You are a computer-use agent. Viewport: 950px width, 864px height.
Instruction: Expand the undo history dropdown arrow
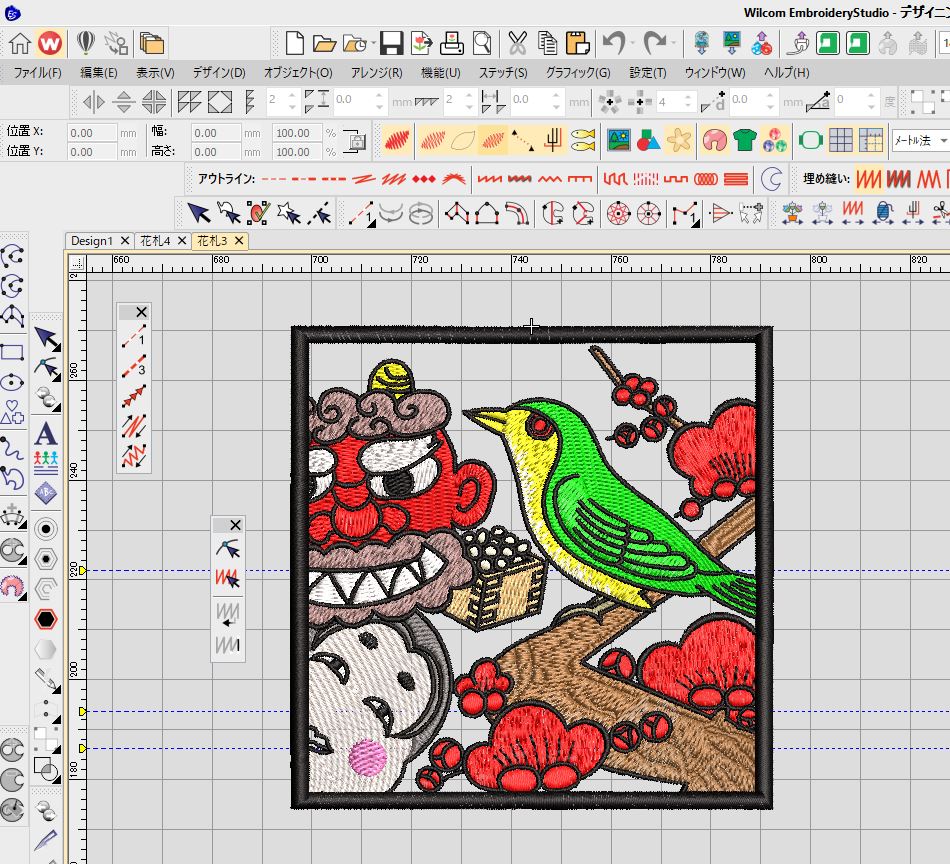click(633, 44)
